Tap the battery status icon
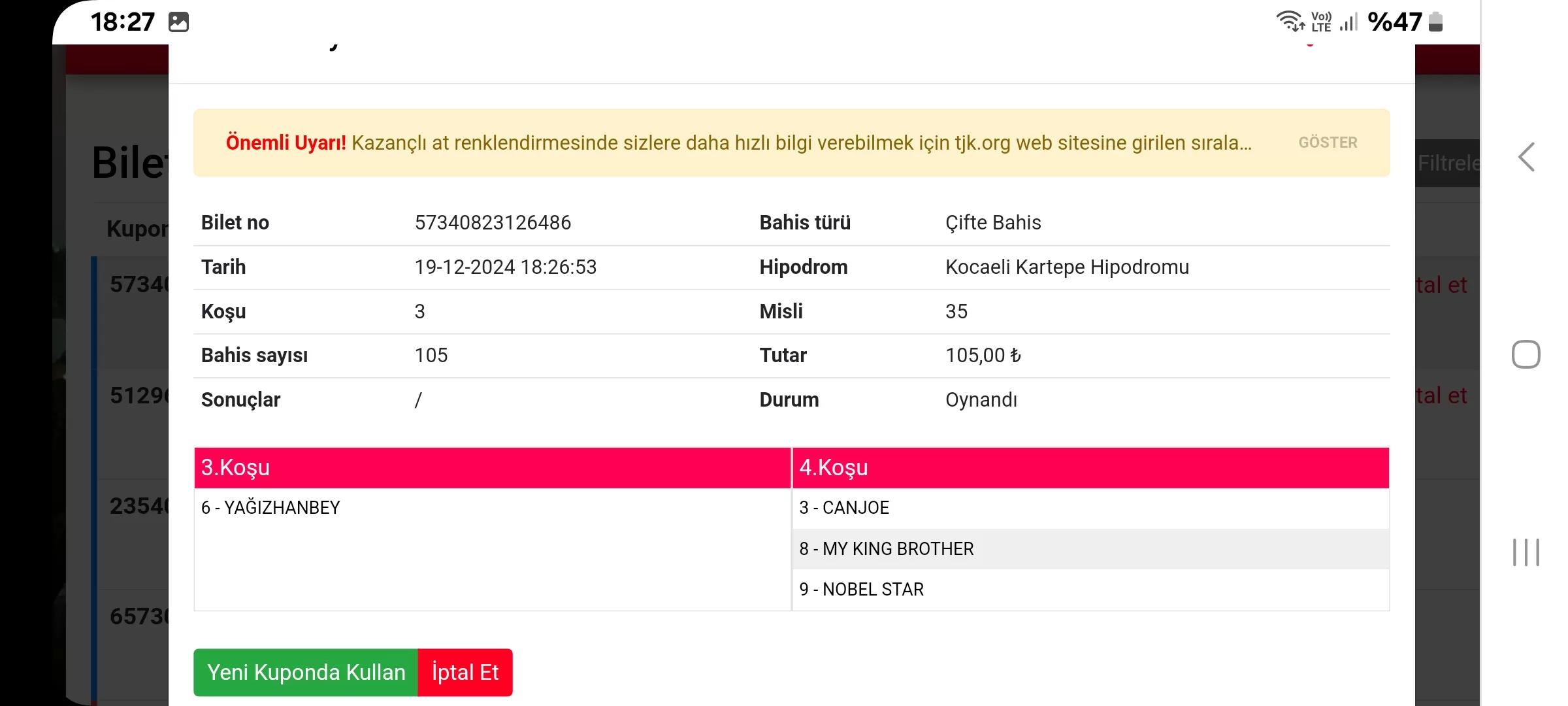 pos(1436,22)
